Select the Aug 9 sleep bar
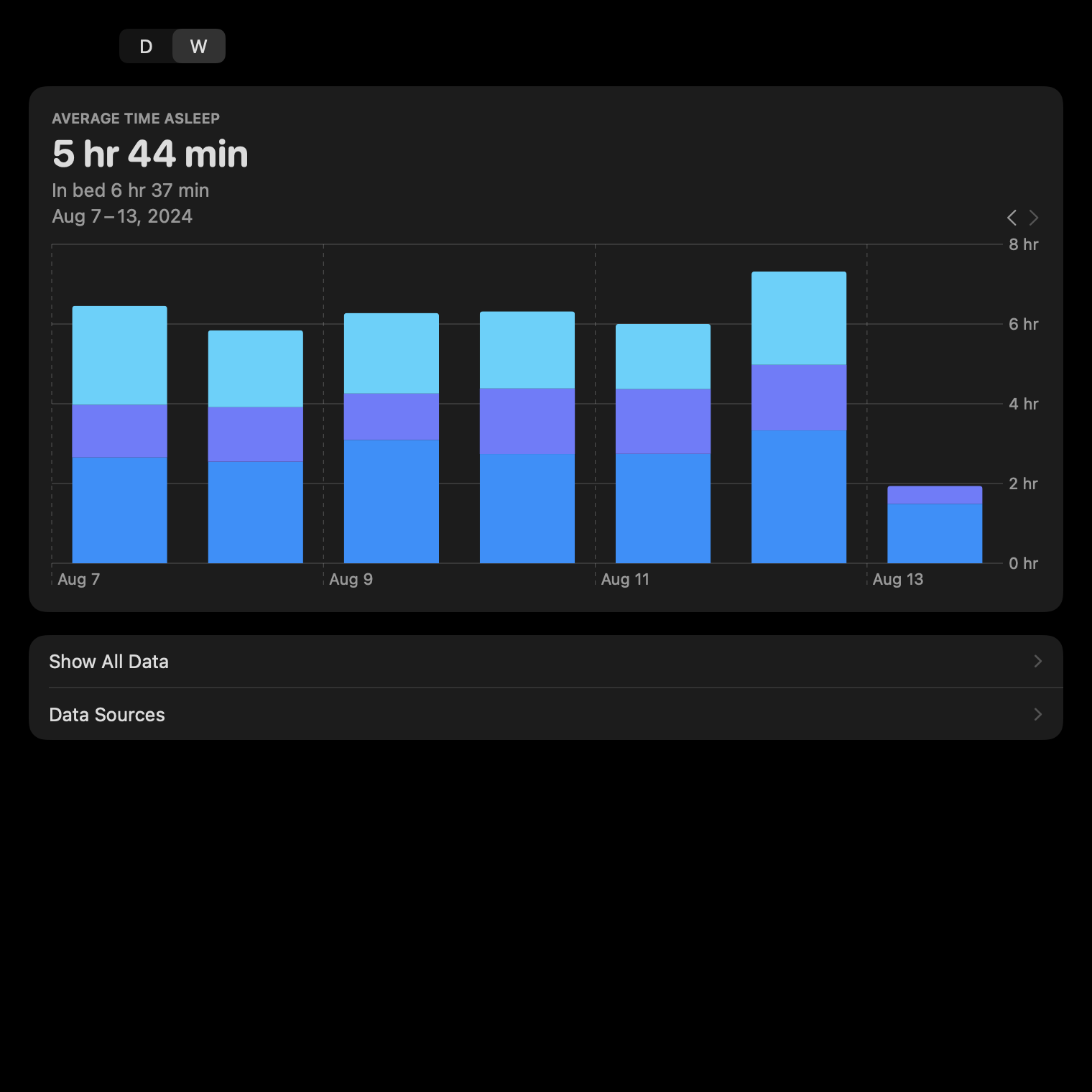Viewport: 1092px width, 1092px height. (392, 438)
